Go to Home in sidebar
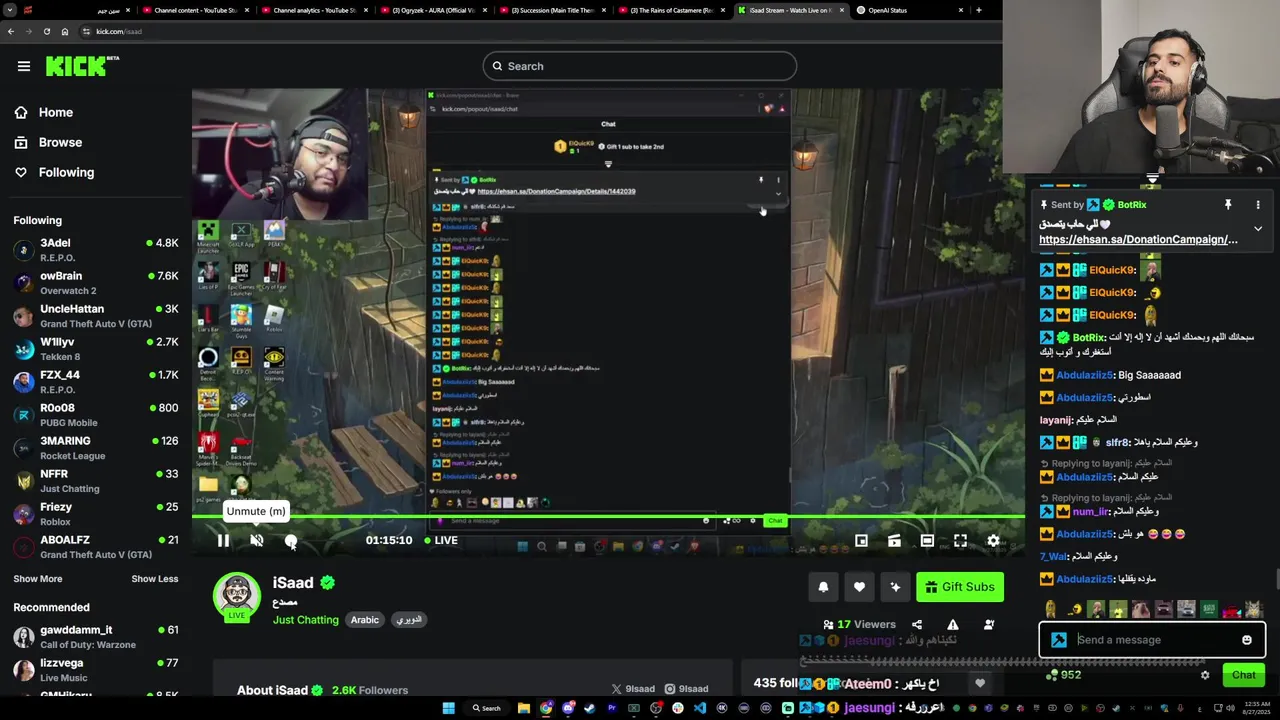 click(x=56, y=112)
